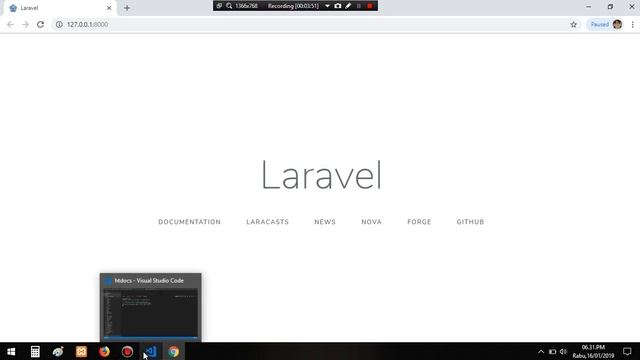Show hidden system tray icons

coord(541,351)
